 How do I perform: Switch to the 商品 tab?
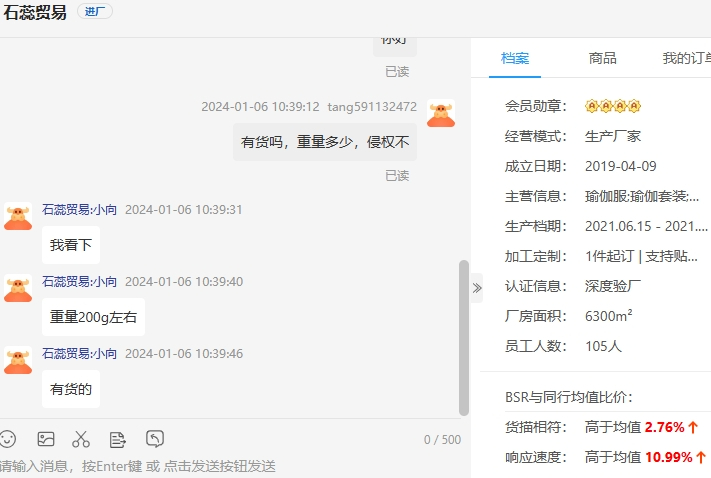pyautogui.click(x=602, y=58)
